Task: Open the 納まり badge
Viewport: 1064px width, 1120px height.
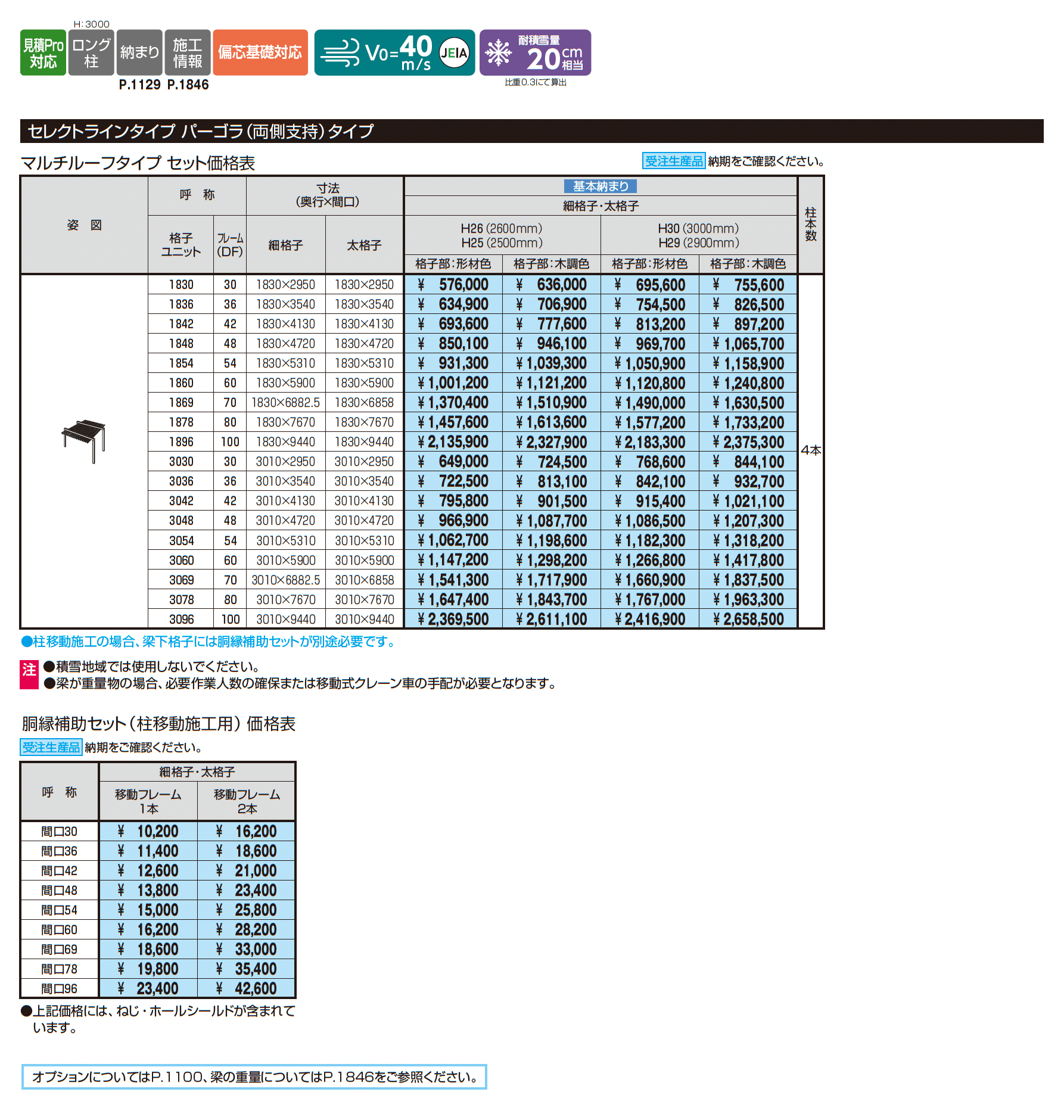Action: point(139,52)
